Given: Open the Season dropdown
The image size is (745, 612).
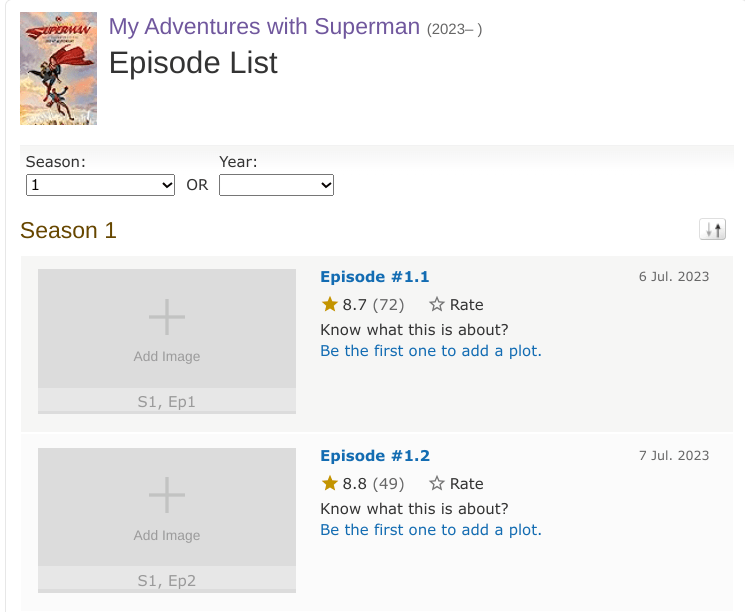Looking at the screenshot, I should [101, 185].
